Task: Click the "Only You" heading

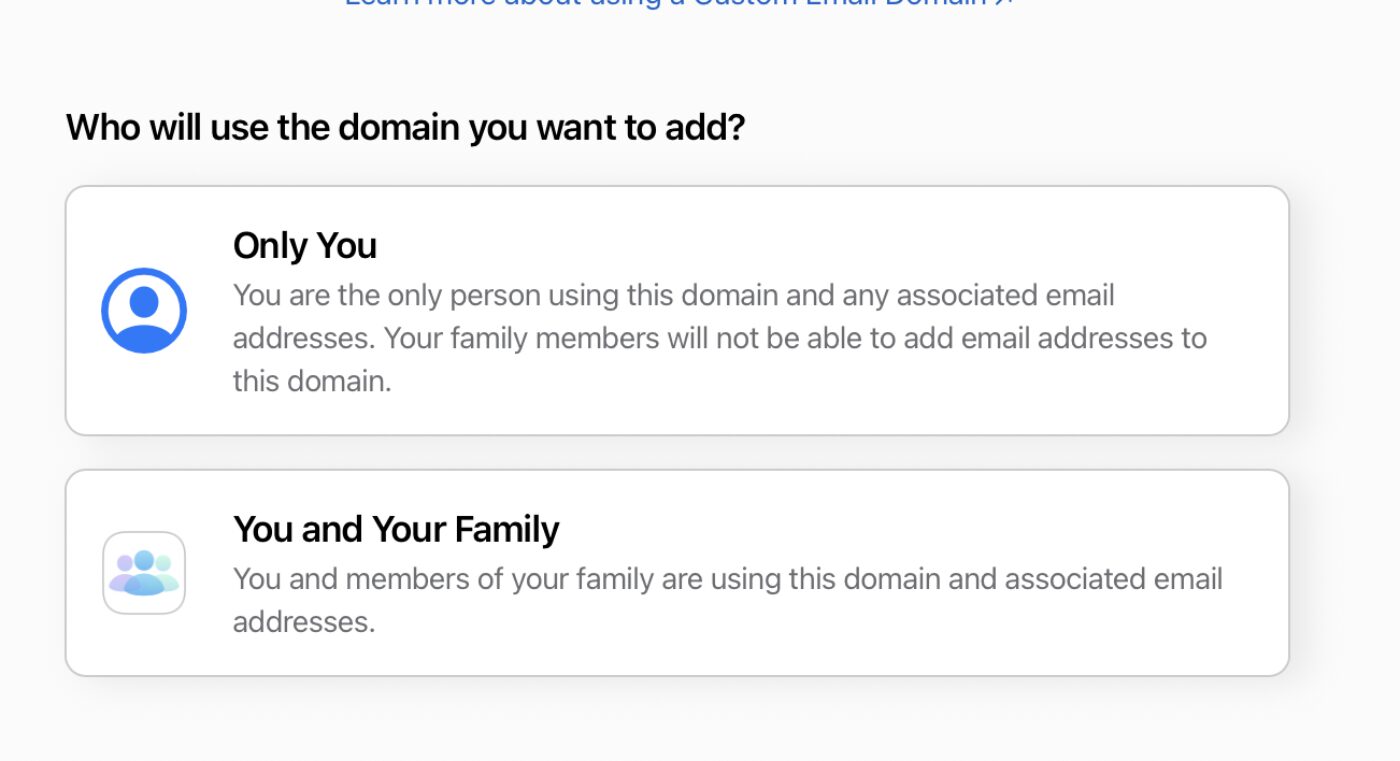Action: coord(305,246)
